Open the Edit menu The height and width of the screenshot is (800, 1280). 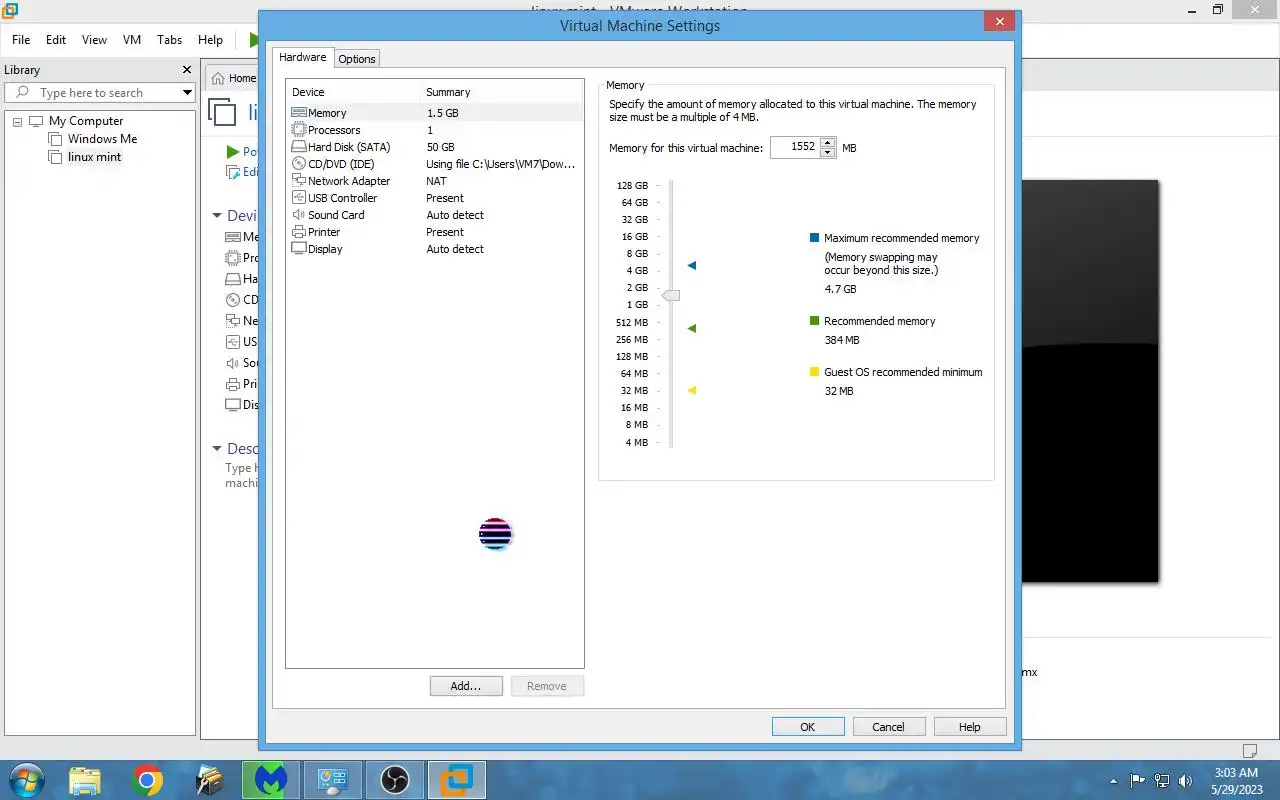56,40
